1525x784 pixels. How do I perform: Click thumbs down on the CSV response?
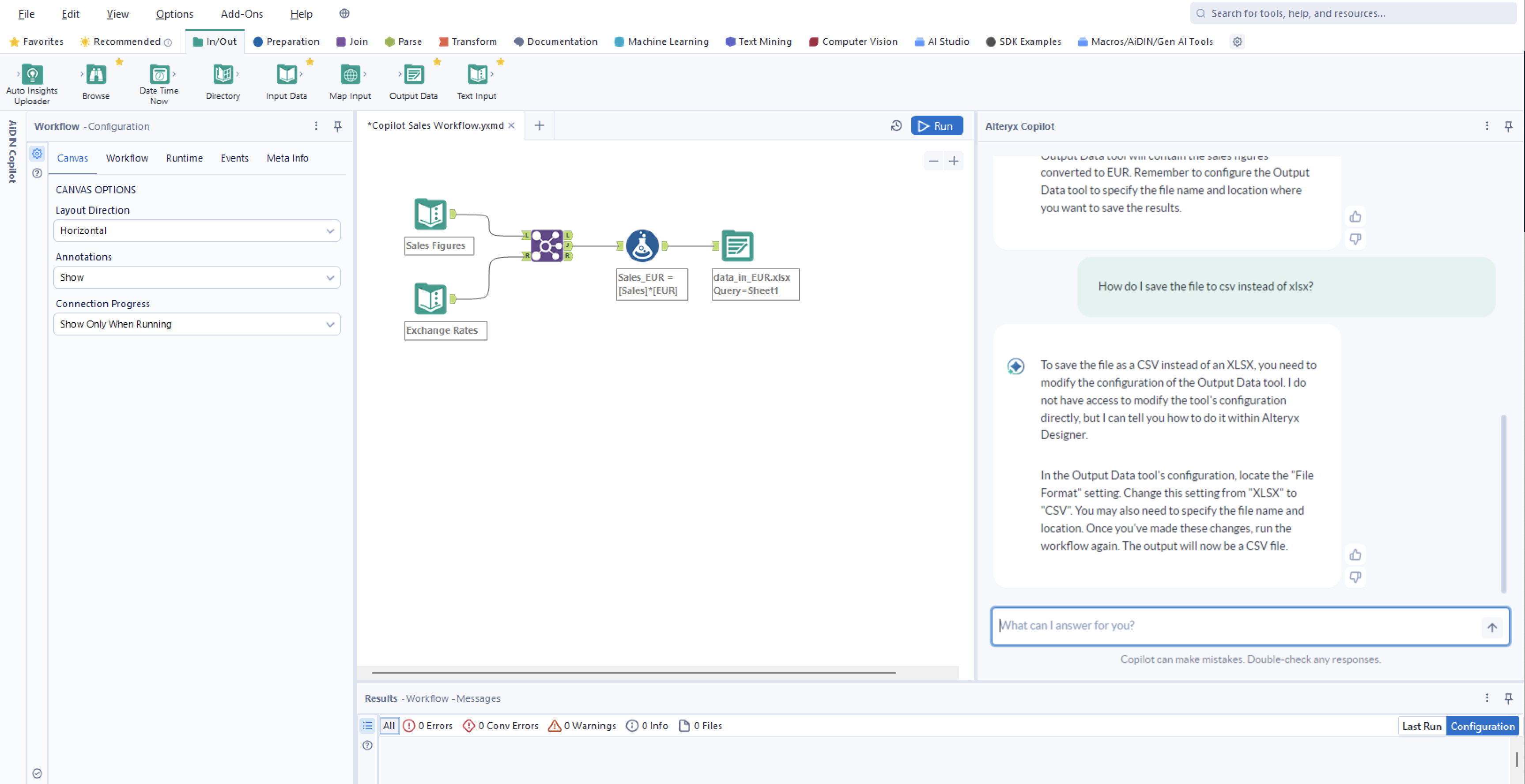pos(1355,577)
